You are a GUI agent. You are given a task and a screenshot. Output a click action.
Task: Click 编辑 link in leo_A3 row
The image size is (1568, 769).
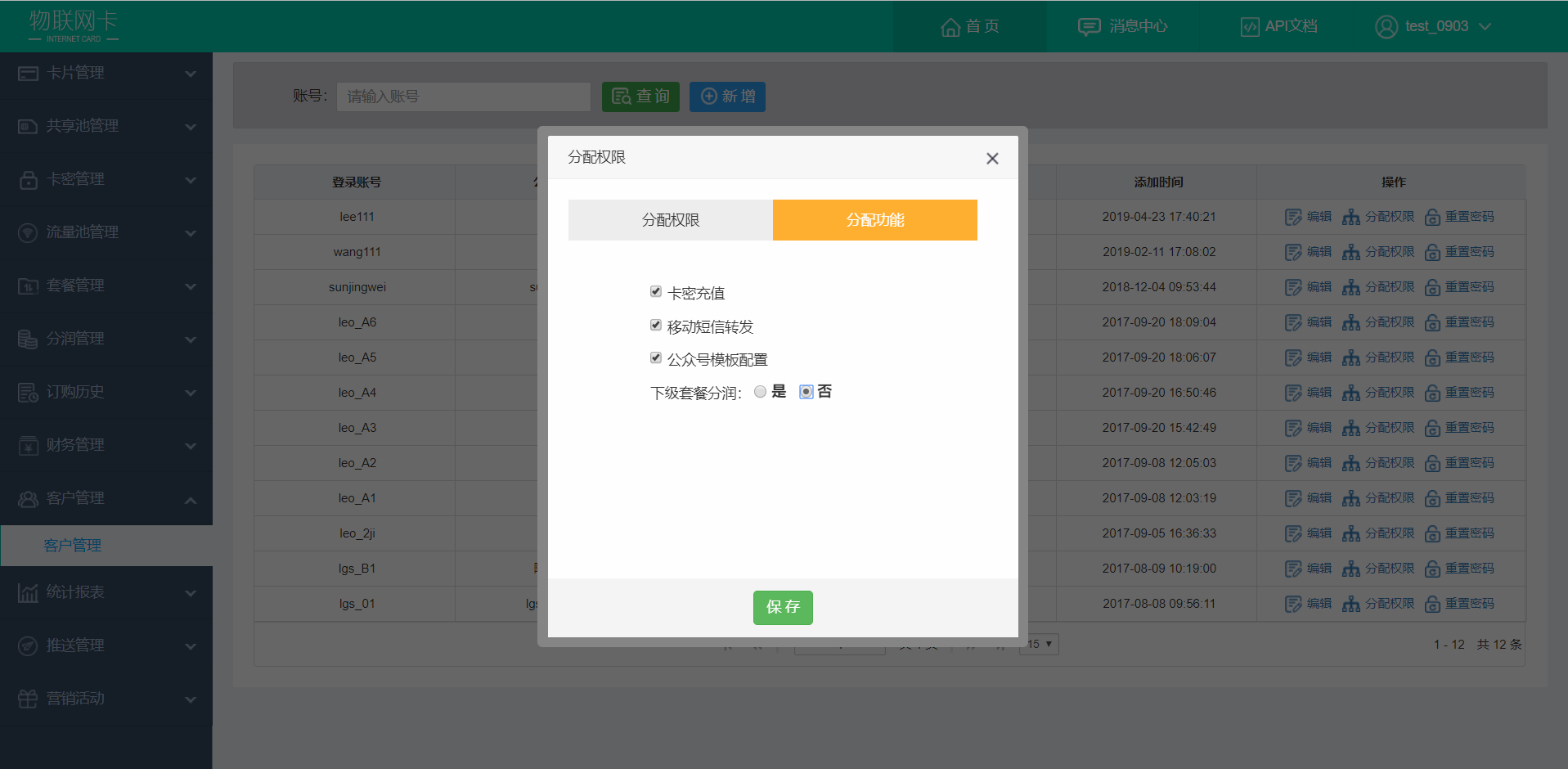pyautogui.click(x=1319, y=428)
